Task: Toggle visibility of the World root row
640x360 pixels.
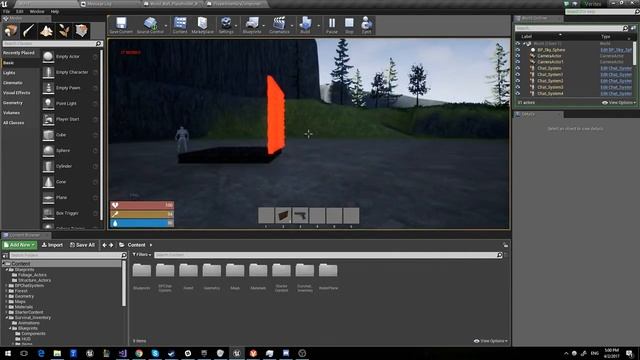Action: pyautogui.click(x=518, y=44)
